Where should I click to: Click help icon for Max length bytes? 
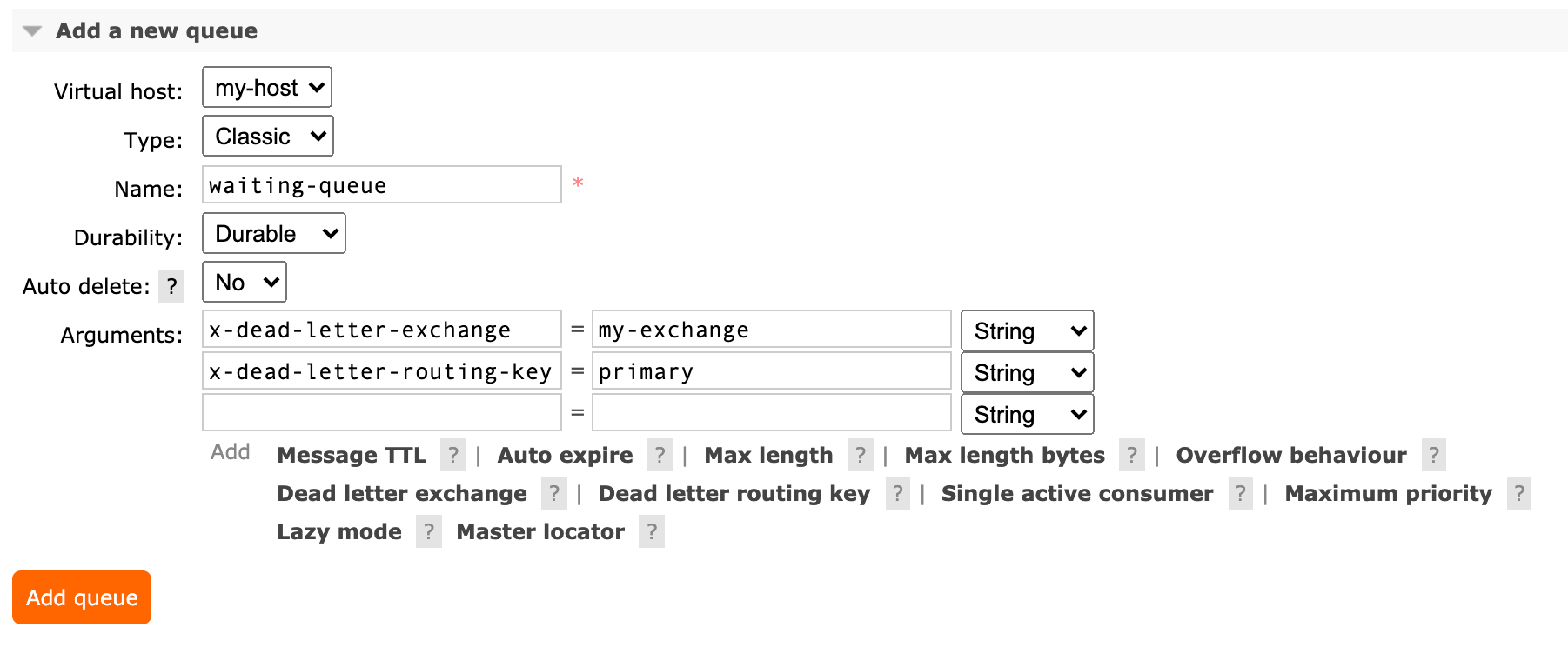1131,455
